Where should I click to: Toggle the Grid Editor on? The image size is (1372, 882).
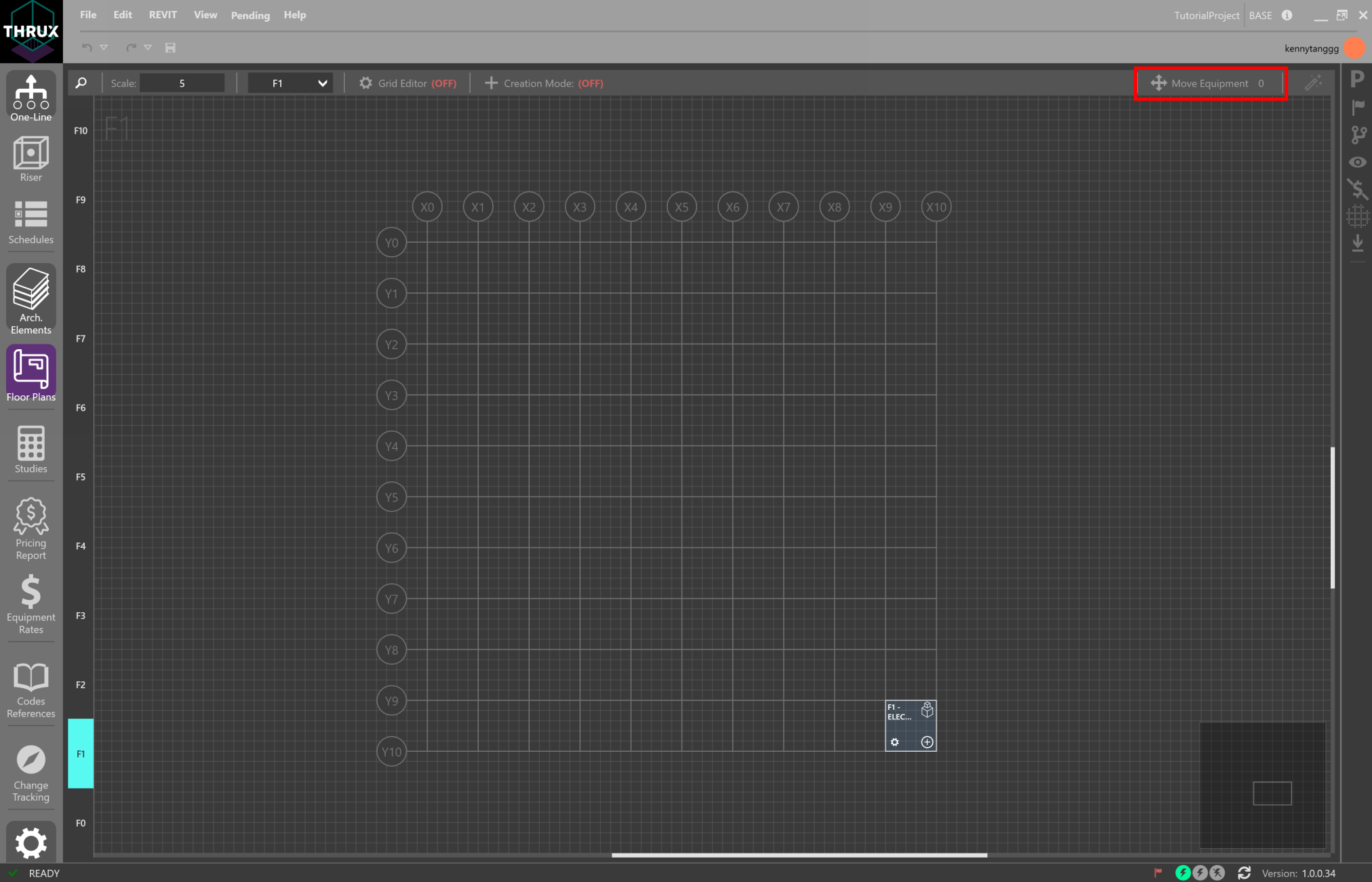(x=408, y=83)
